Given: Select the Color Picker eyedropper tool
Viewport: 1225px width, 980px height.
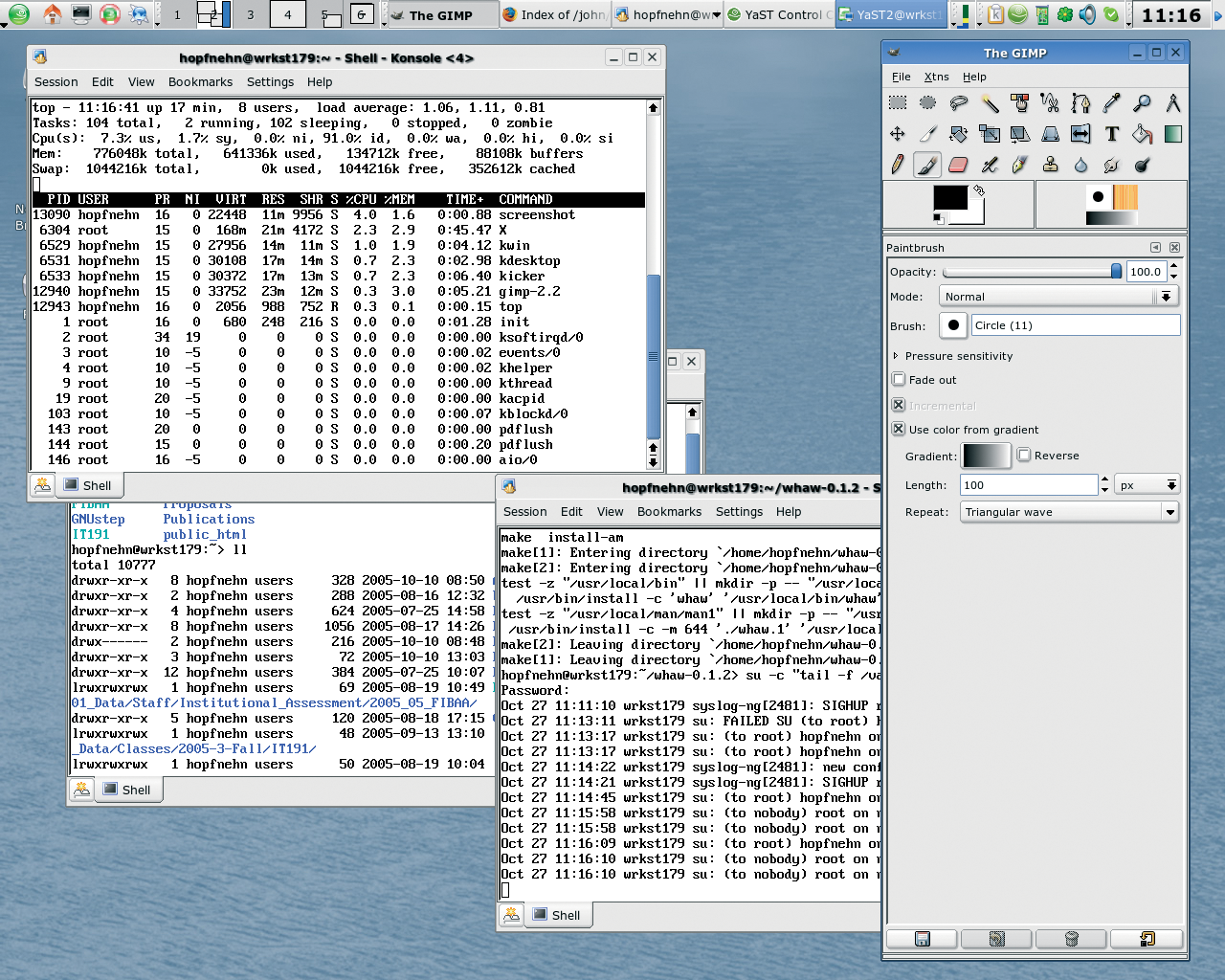Looking at the screenshot, I should point(1112,103).
